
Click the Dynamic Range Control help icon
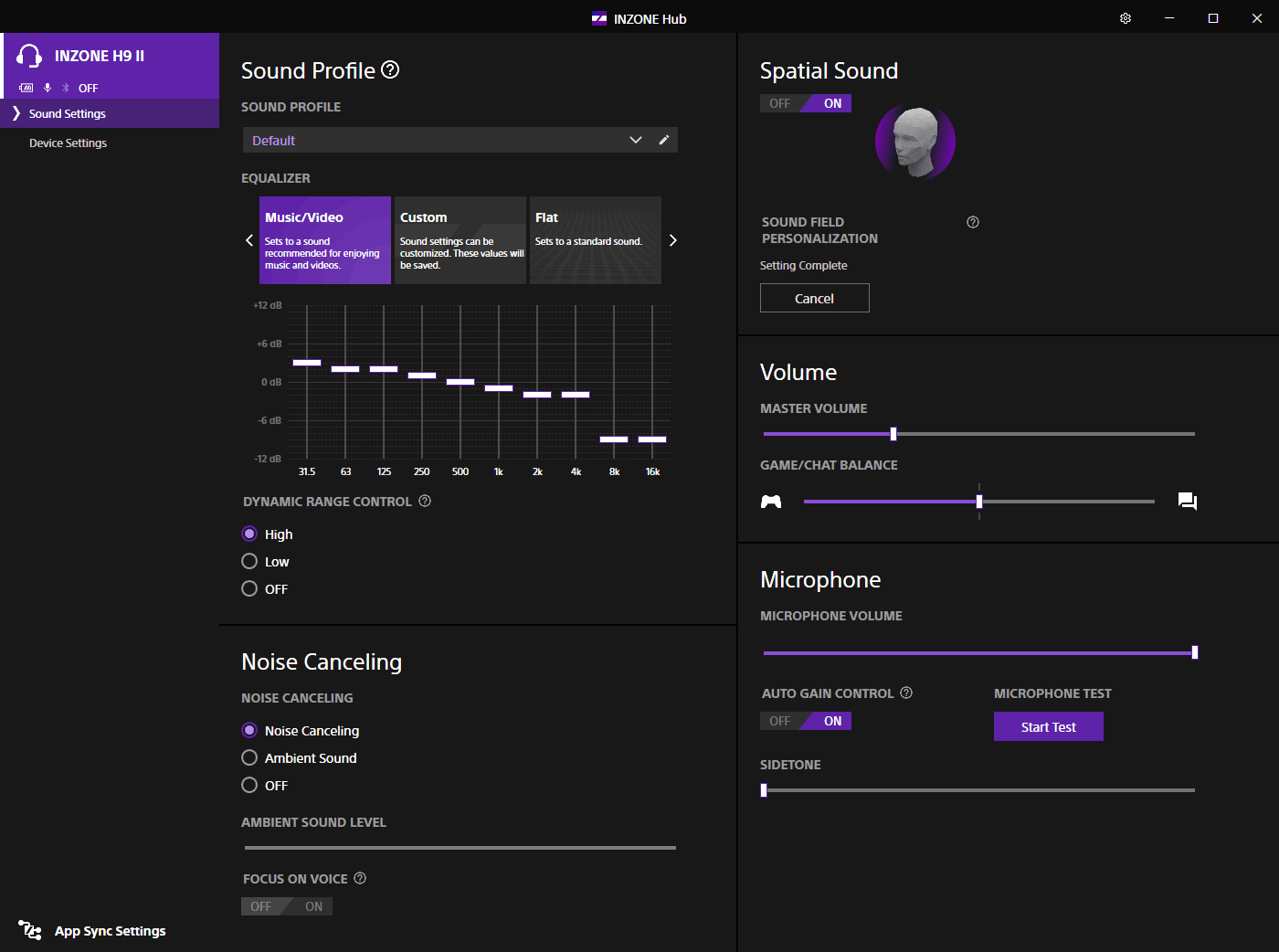[x=425, y=501]
